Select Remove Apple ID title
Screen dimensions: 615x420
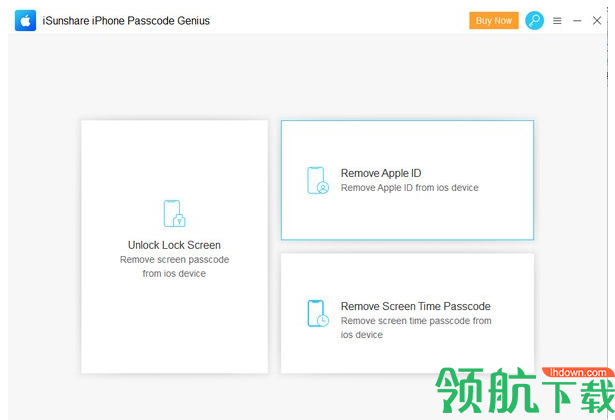(381, 173)
